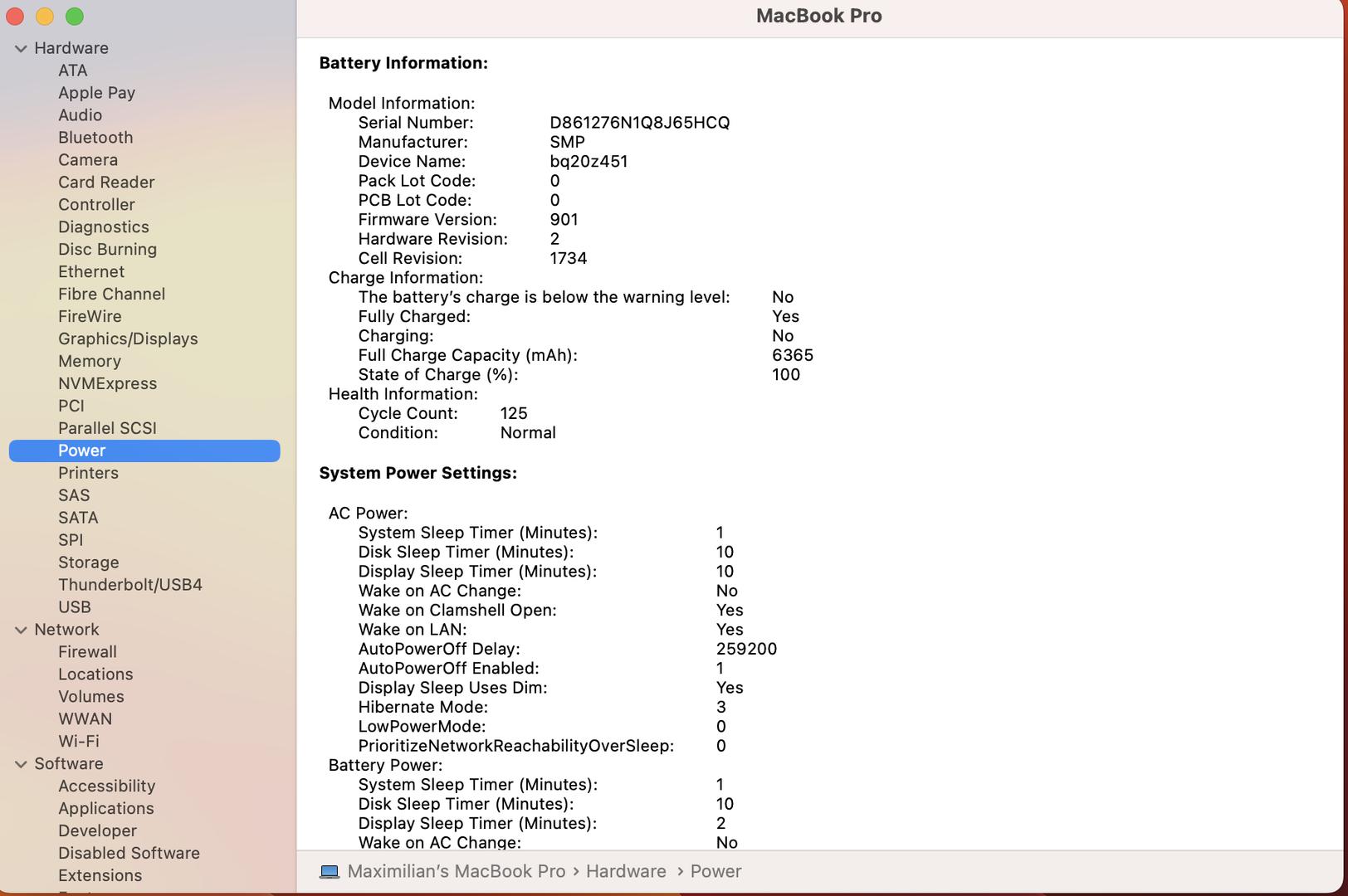View Wi-Fi network information
Viewport: 1348px width, 896px height.
point(79,742)
